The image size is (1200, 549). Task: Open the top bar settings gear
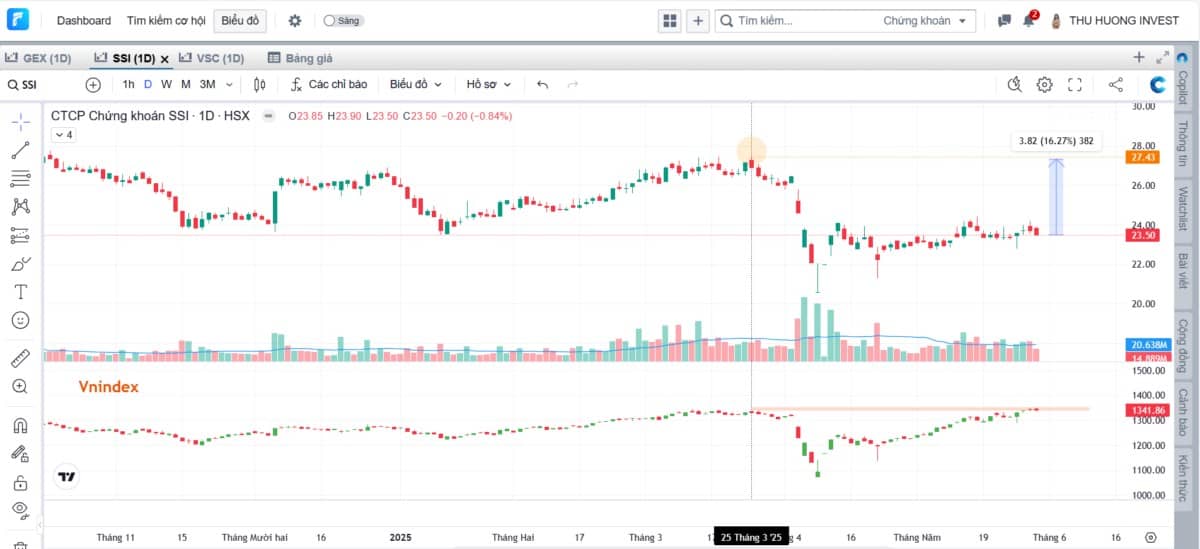click(294, 20)
